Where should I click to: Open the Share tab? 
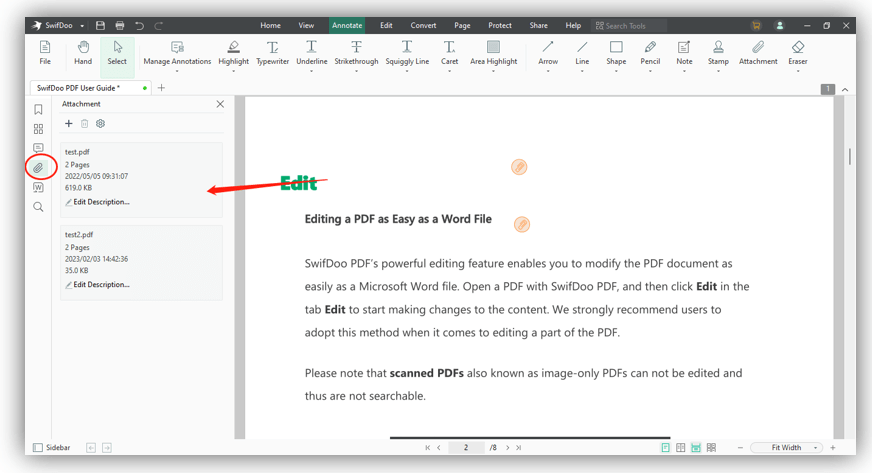click(538, 26)
